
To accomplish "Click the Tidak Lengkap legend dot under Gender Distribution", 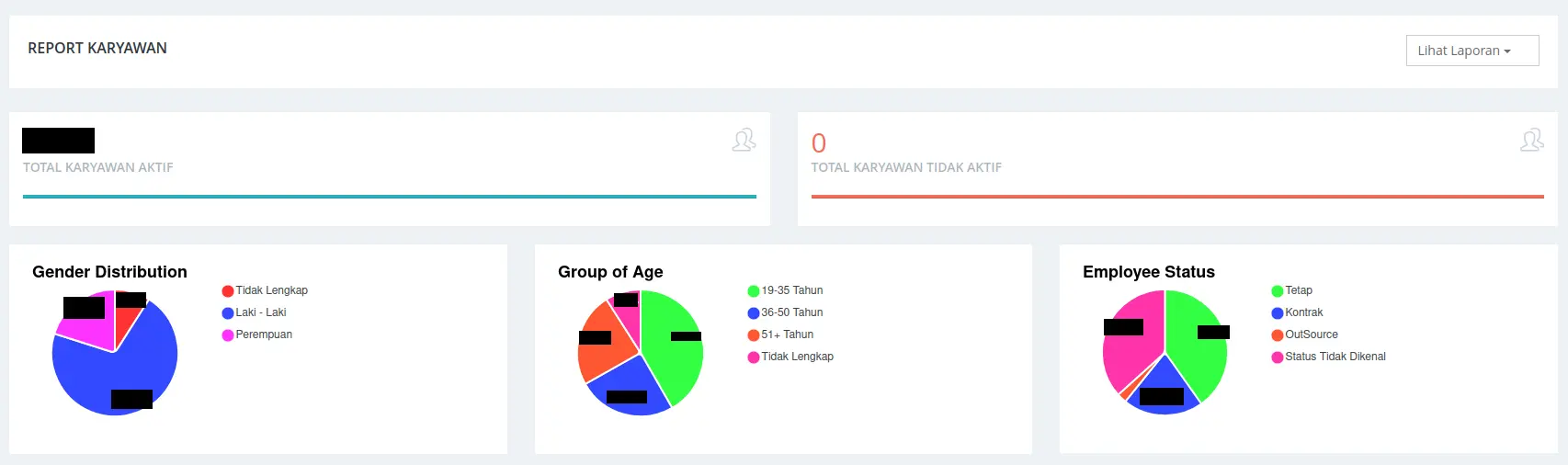I will coord(228,291).
